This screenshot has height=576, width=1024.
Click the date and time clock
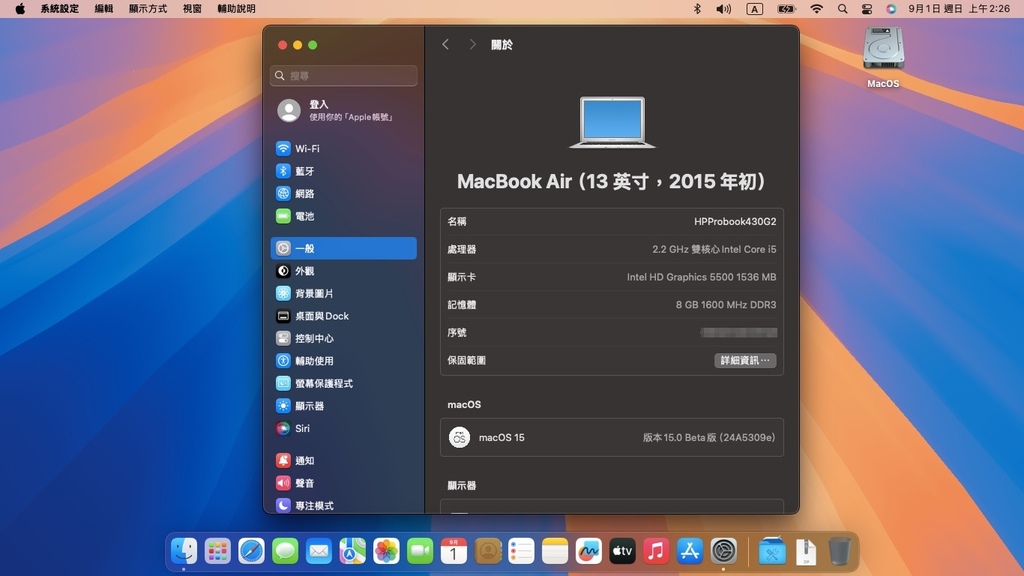coord(959,8)
